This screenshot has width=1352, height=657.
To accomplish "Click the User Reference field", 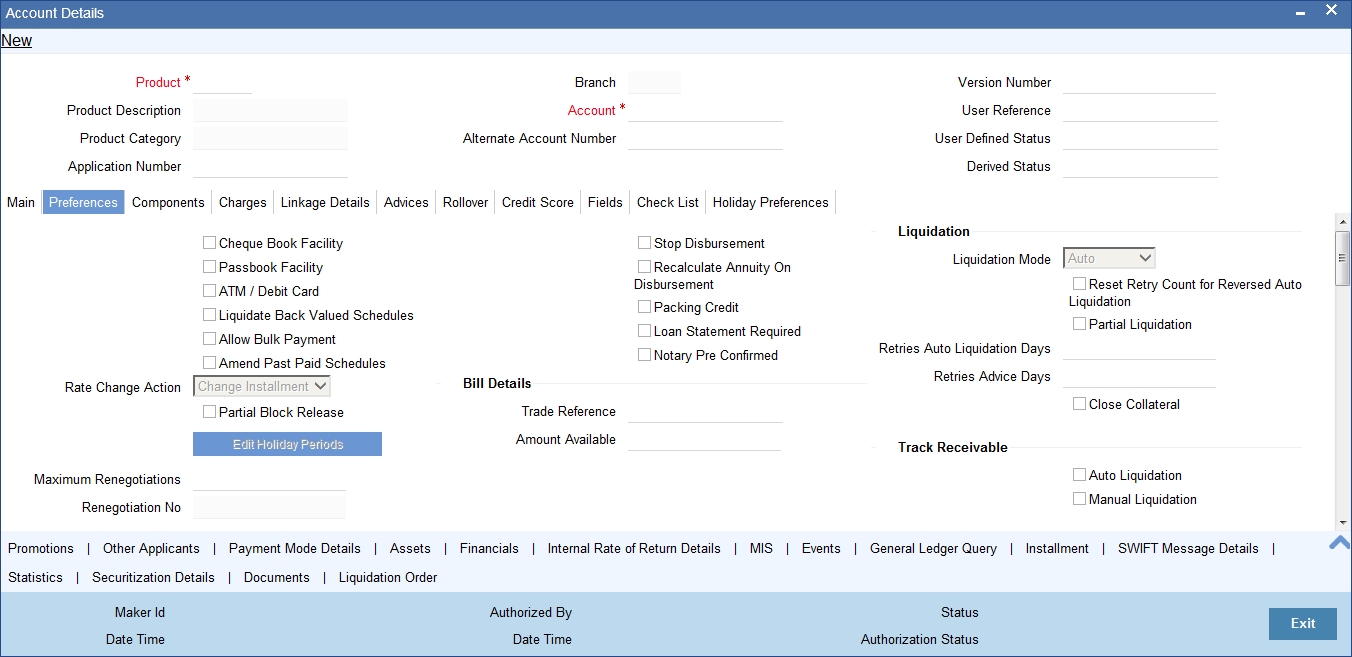I will (x=1140, y=110).
